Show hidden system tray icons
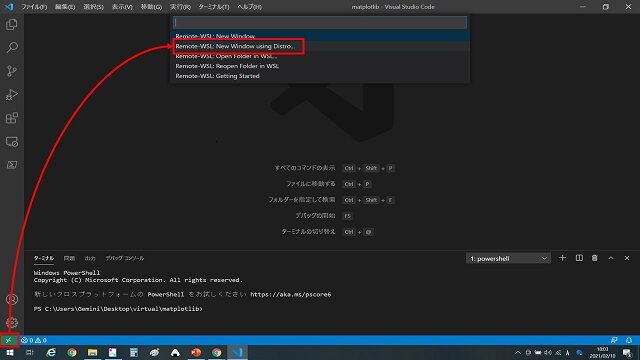This screenshot has height=360, width=640. [x=518, y=353]
